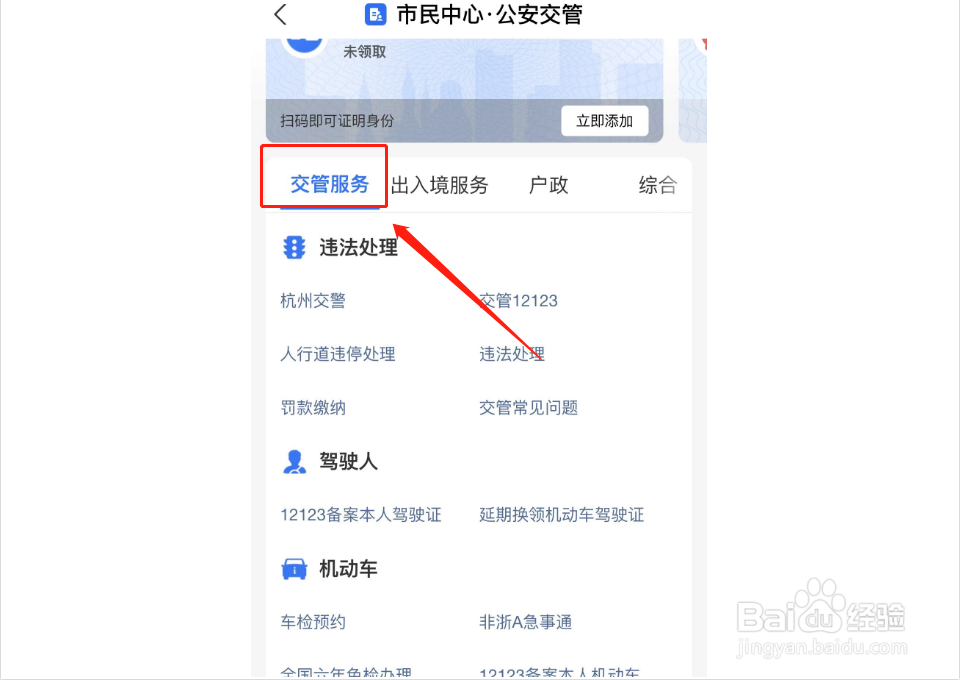Open the 交管12123 service link
Viewport: 960px width, 680px height.
coord(519,301)
